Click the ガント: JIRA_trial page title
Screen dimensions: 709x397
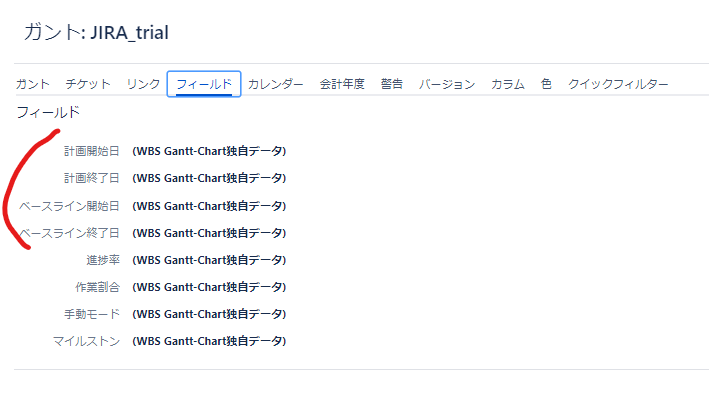(x=96, y=33)
